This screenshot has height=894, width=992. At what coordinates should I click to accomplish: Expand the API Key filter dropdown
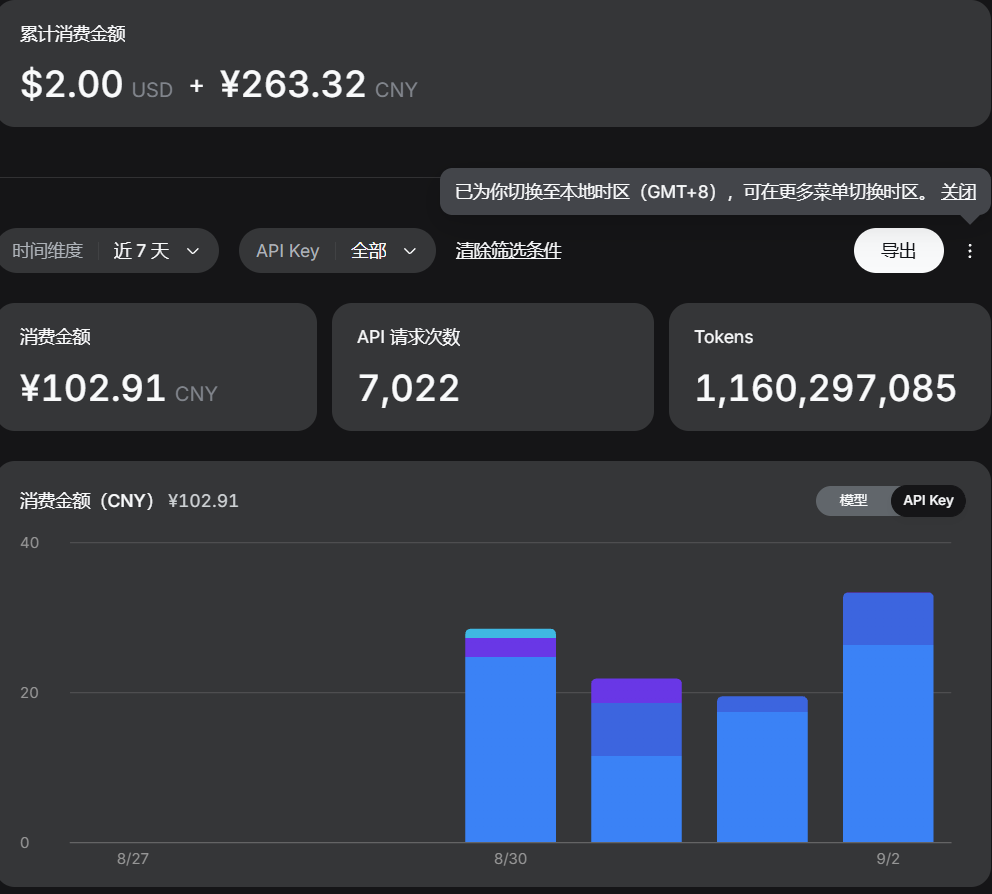coord(337,251)
